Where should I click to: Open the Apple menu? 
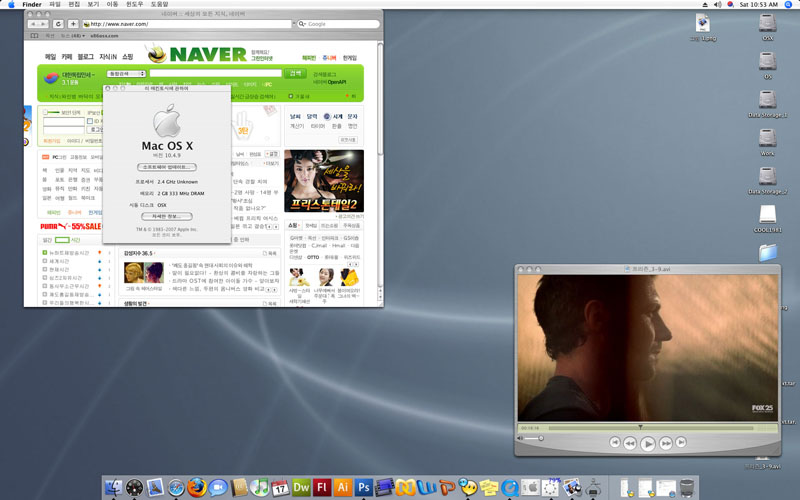coord(11,4)
